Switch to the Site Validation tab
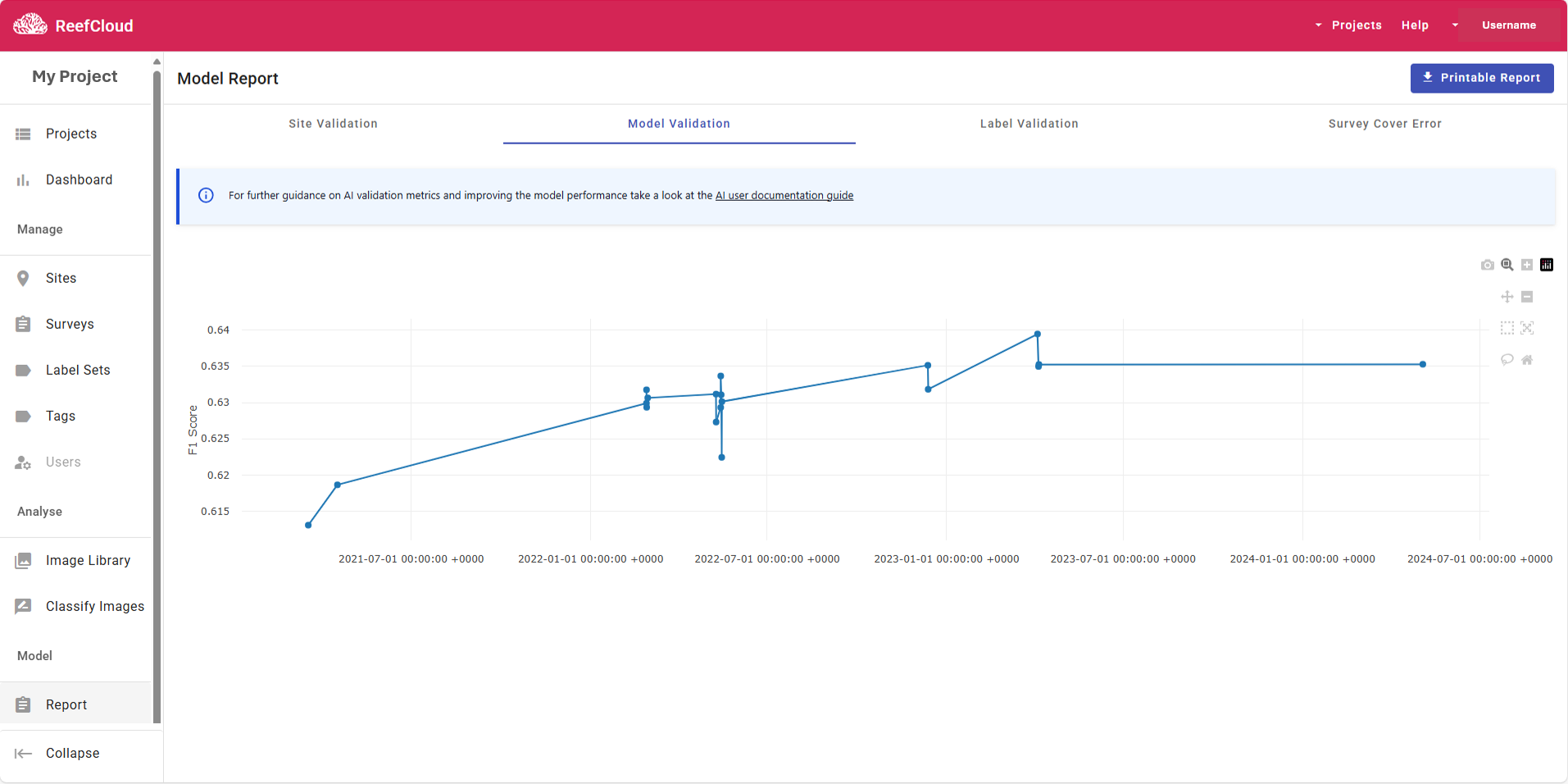1568x784 pixels. pyautogui.click(x=333, y=124)
